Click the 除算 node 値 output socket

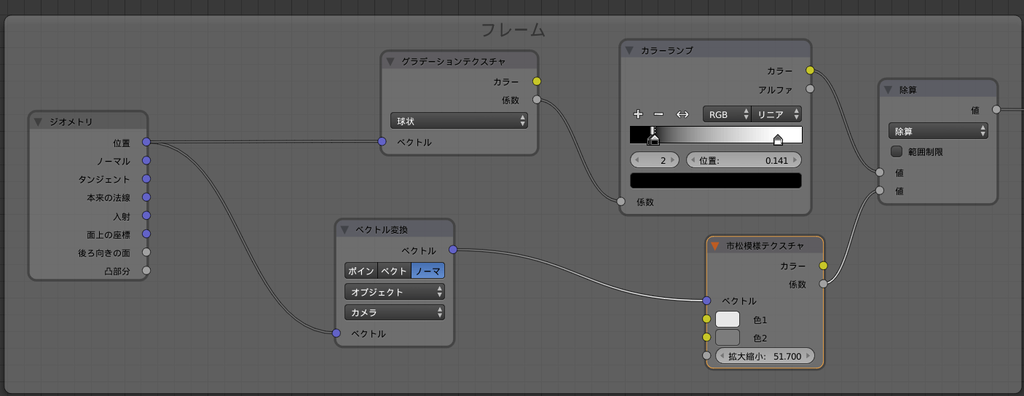997,110
